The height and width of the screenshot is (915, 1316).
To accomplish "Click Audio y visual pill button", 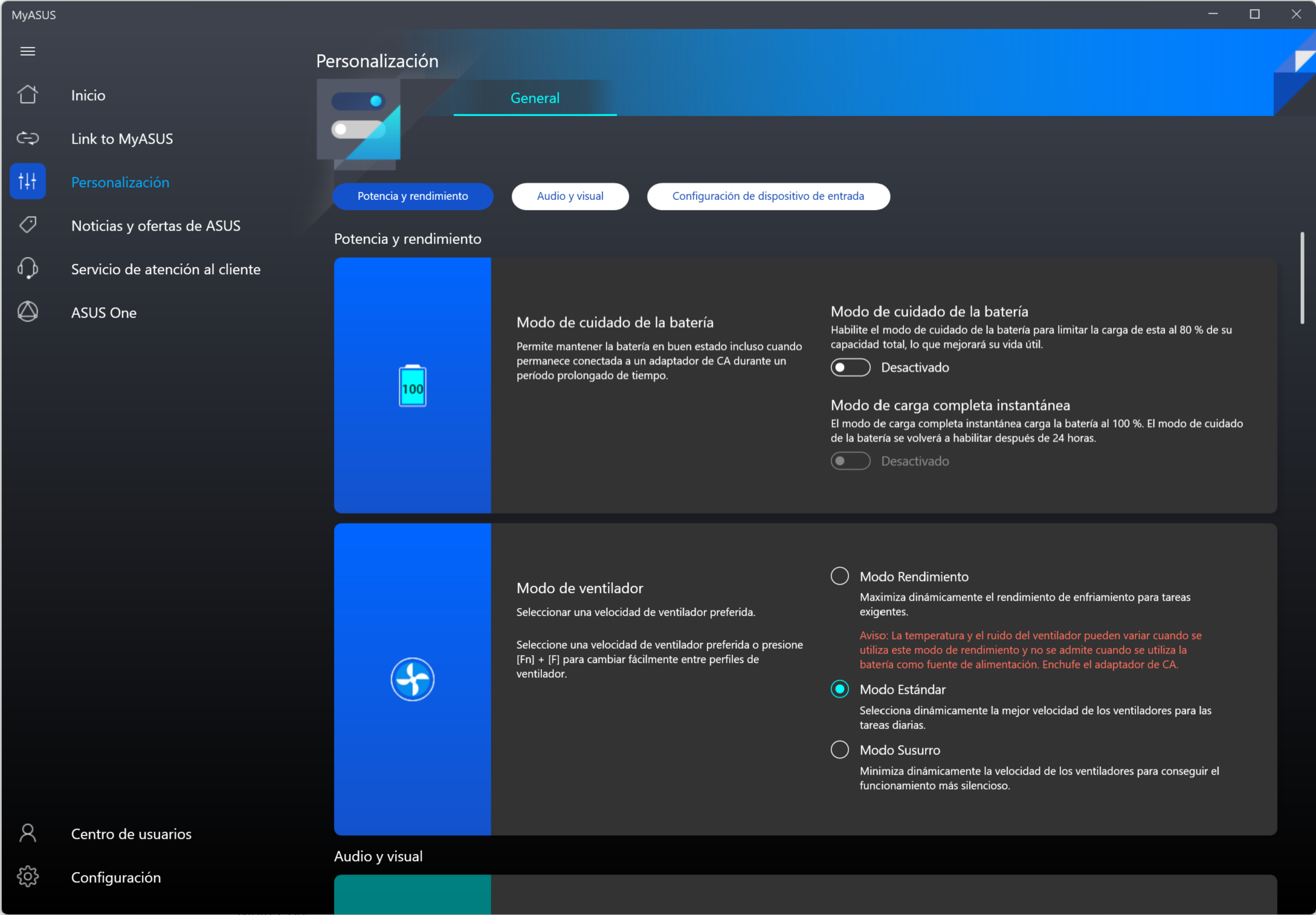I will 570,196.
